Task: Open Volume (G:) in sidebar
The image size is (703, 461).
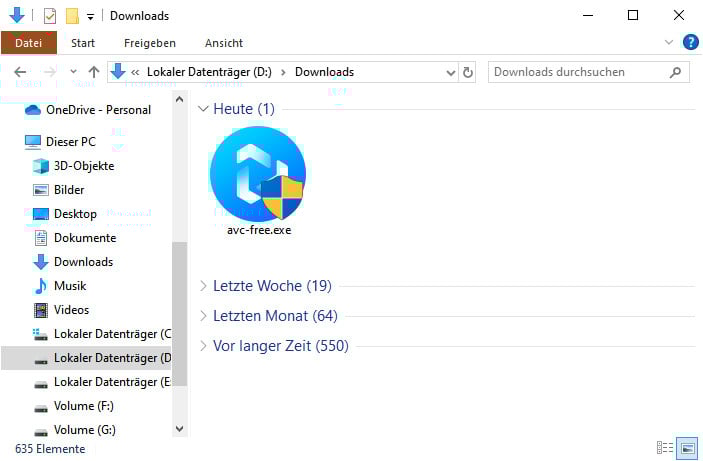Action: (x=84, y=430)
